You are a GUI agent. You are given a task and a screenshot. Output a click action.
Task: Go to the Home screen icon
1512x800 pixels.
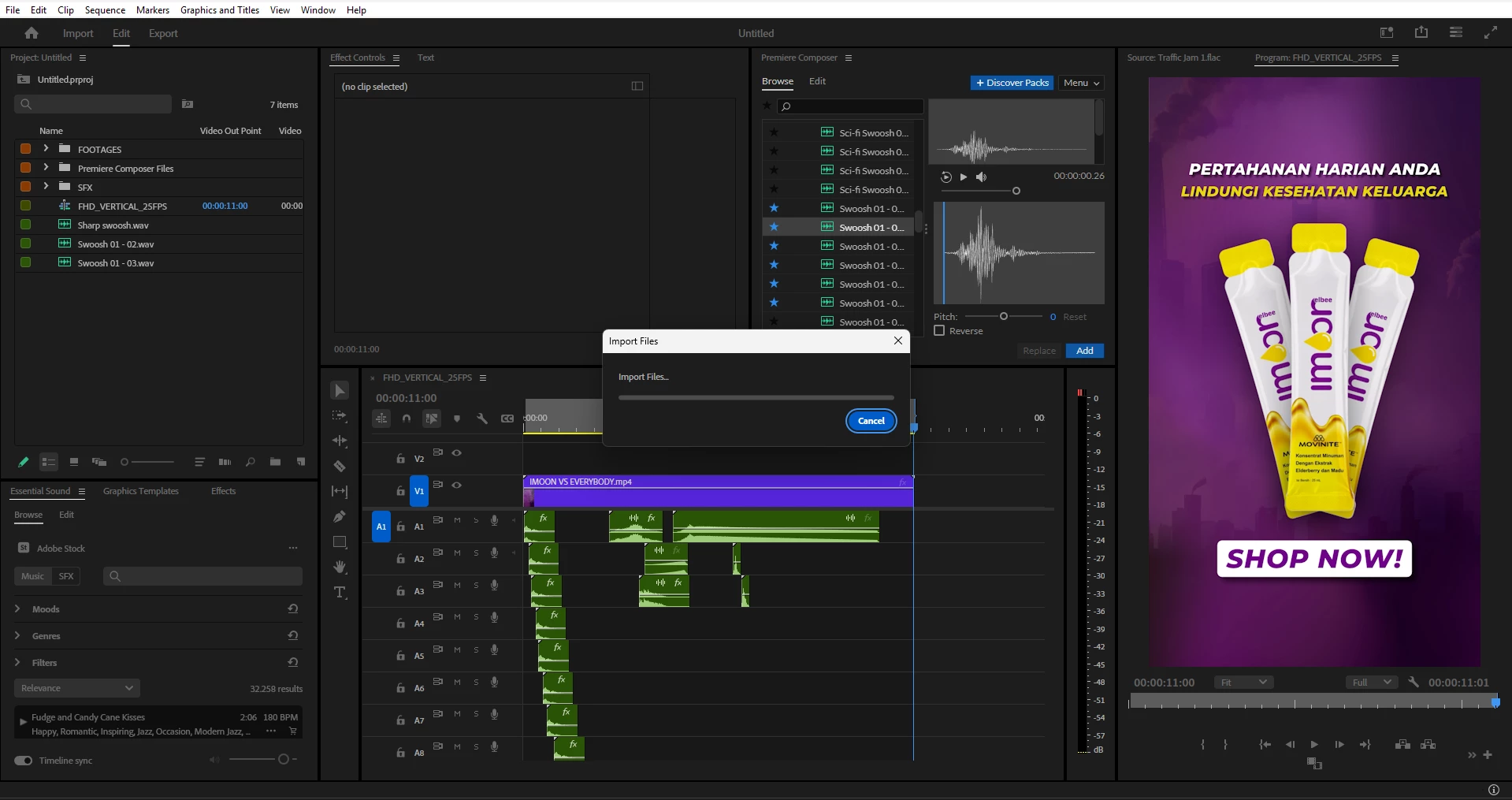point(32,33)
